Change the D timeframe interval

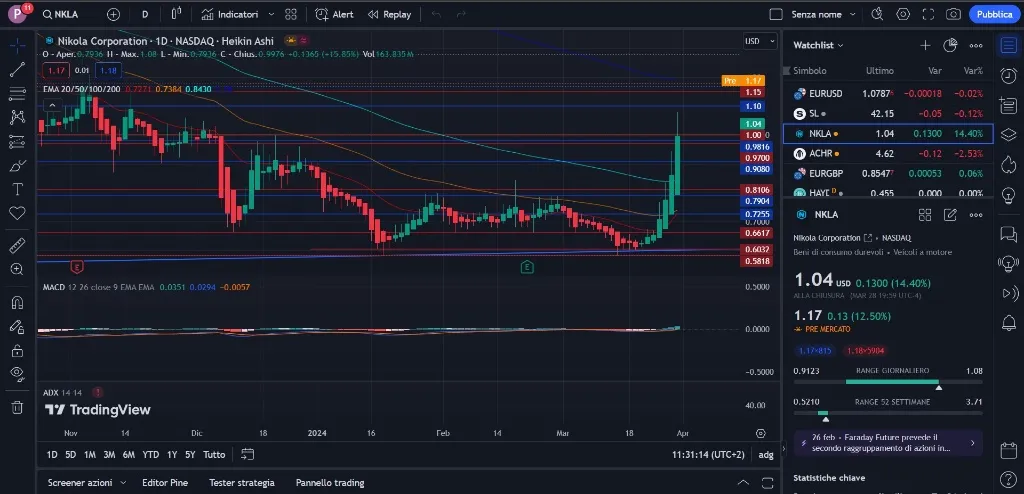pos(145,14)
